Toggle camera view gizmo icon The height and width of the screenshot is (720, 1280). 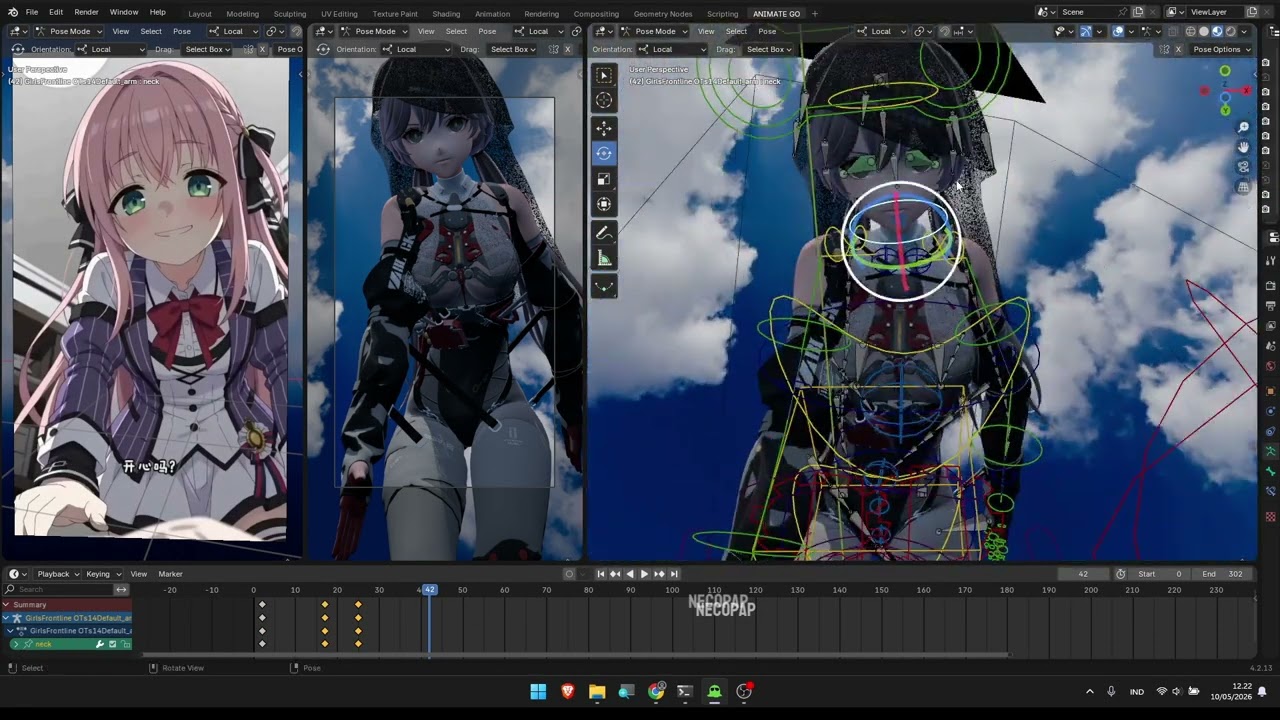pyautogui.click(x=1243, y=167)
